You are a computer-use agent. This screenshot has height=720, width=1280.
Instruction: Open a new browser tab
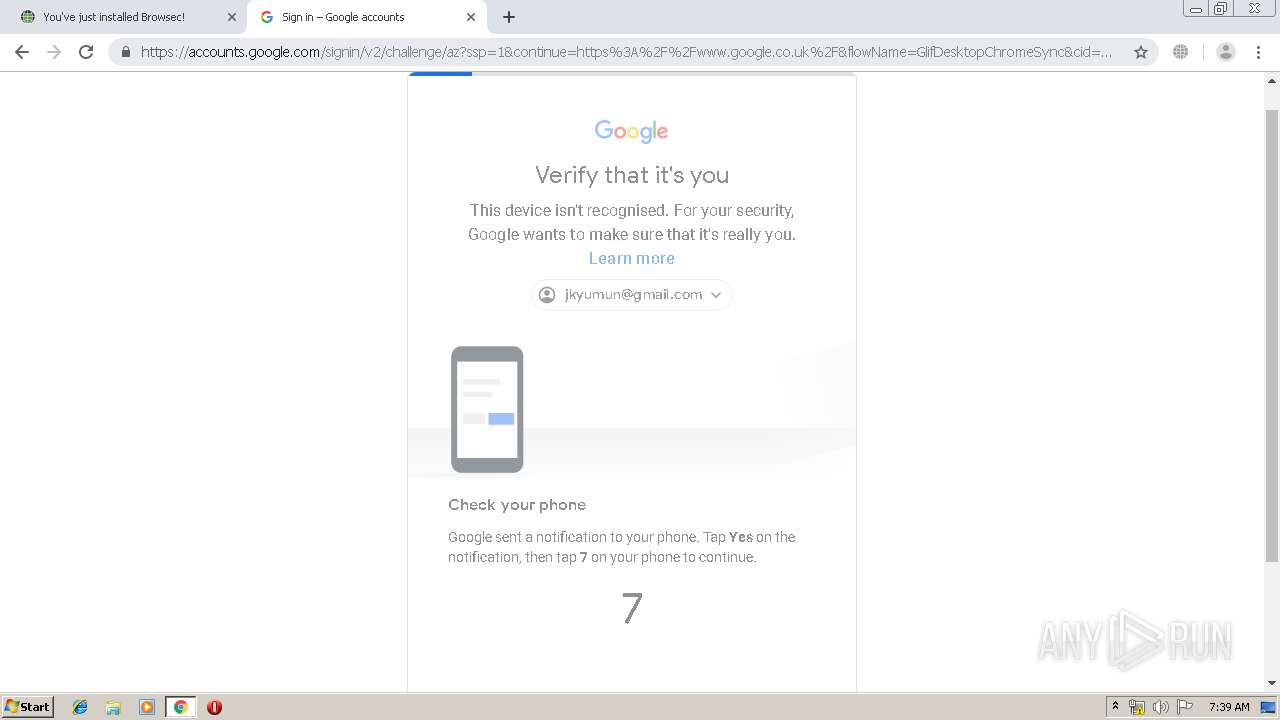tap(509, 17)
